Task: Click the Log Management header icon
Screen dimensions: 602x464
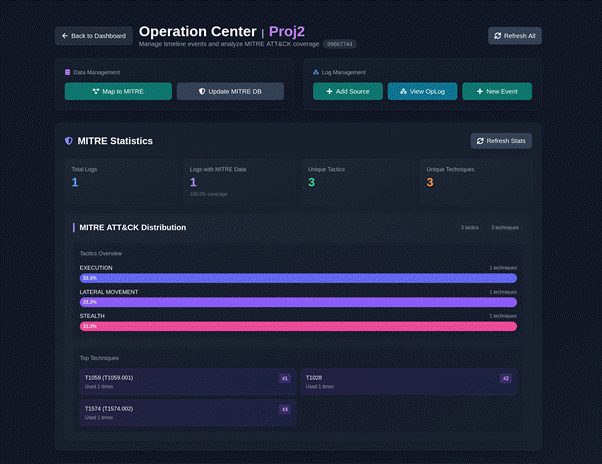Action: [x=316, y=72]
